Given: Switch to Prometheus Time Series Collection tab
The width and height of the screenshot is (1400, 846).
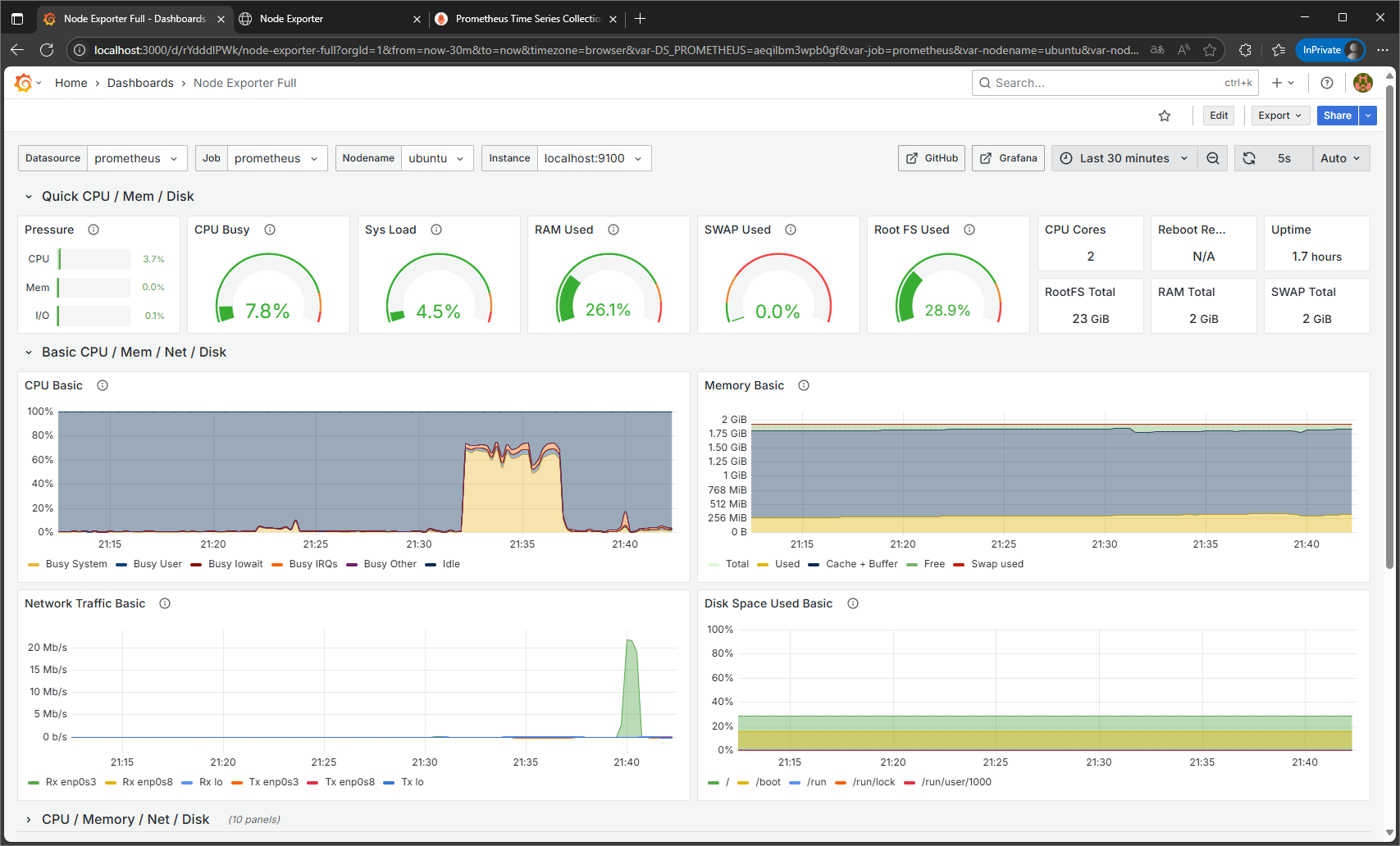Looking at the screenshot, I should (x=526, y=18).
